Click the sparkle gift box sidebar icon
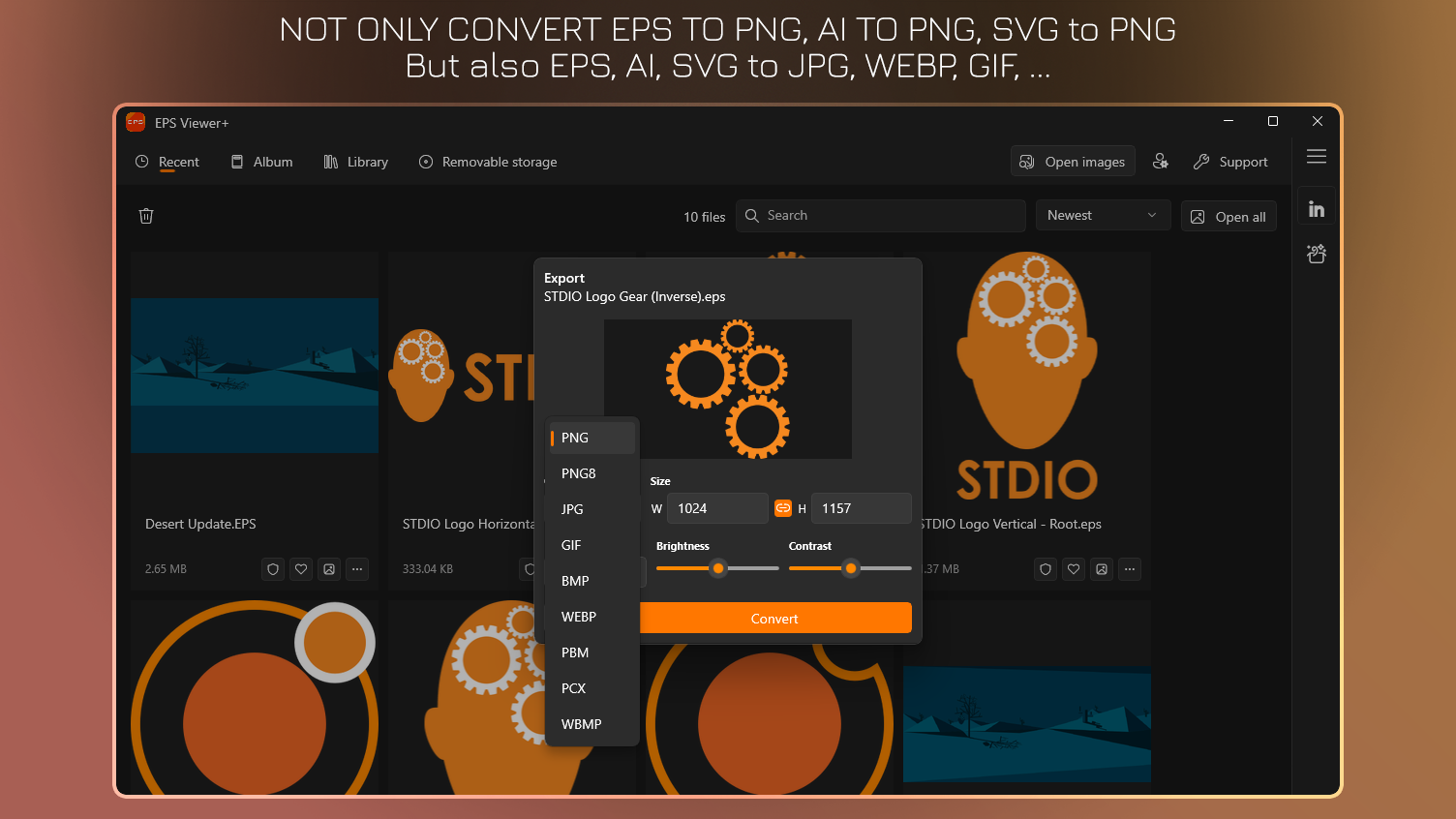Image resolution: width=1456 pixels, height=819 pixels. (x=1317, y=254)
